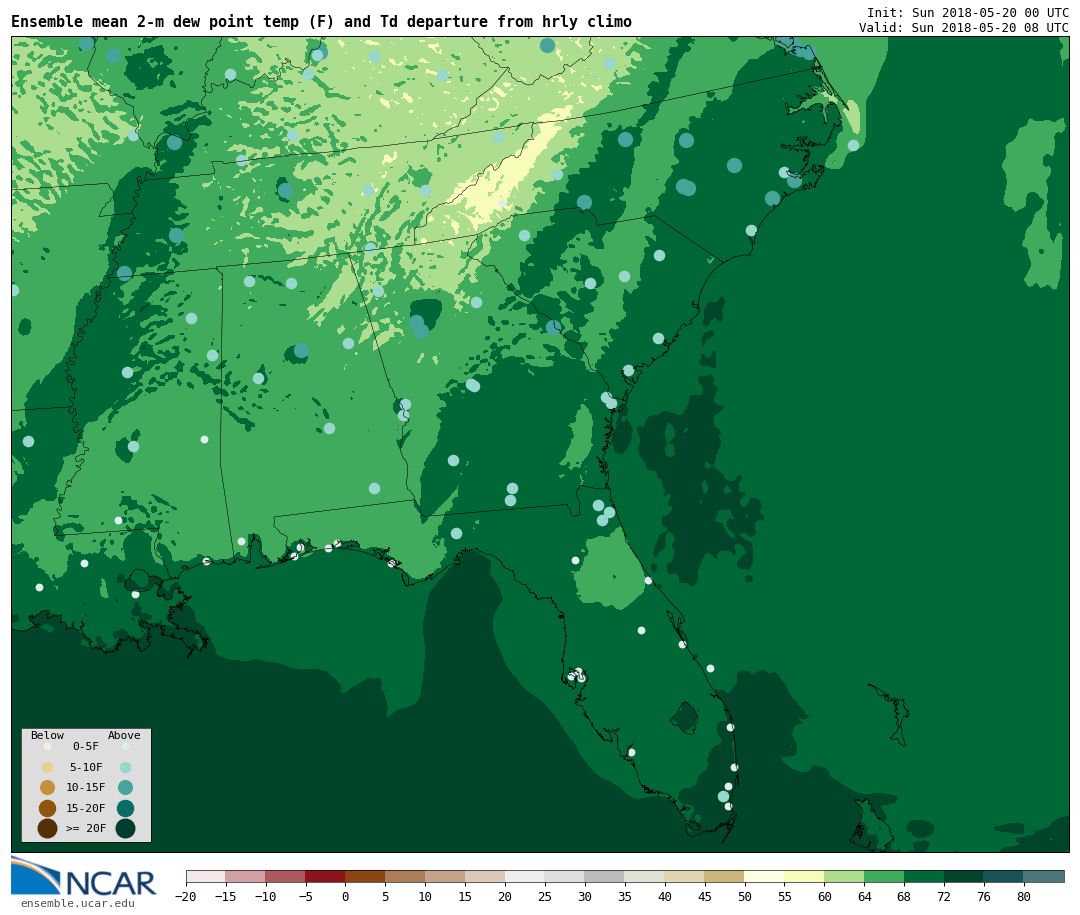Select the '0-5F' legend label

pos(86,746)
